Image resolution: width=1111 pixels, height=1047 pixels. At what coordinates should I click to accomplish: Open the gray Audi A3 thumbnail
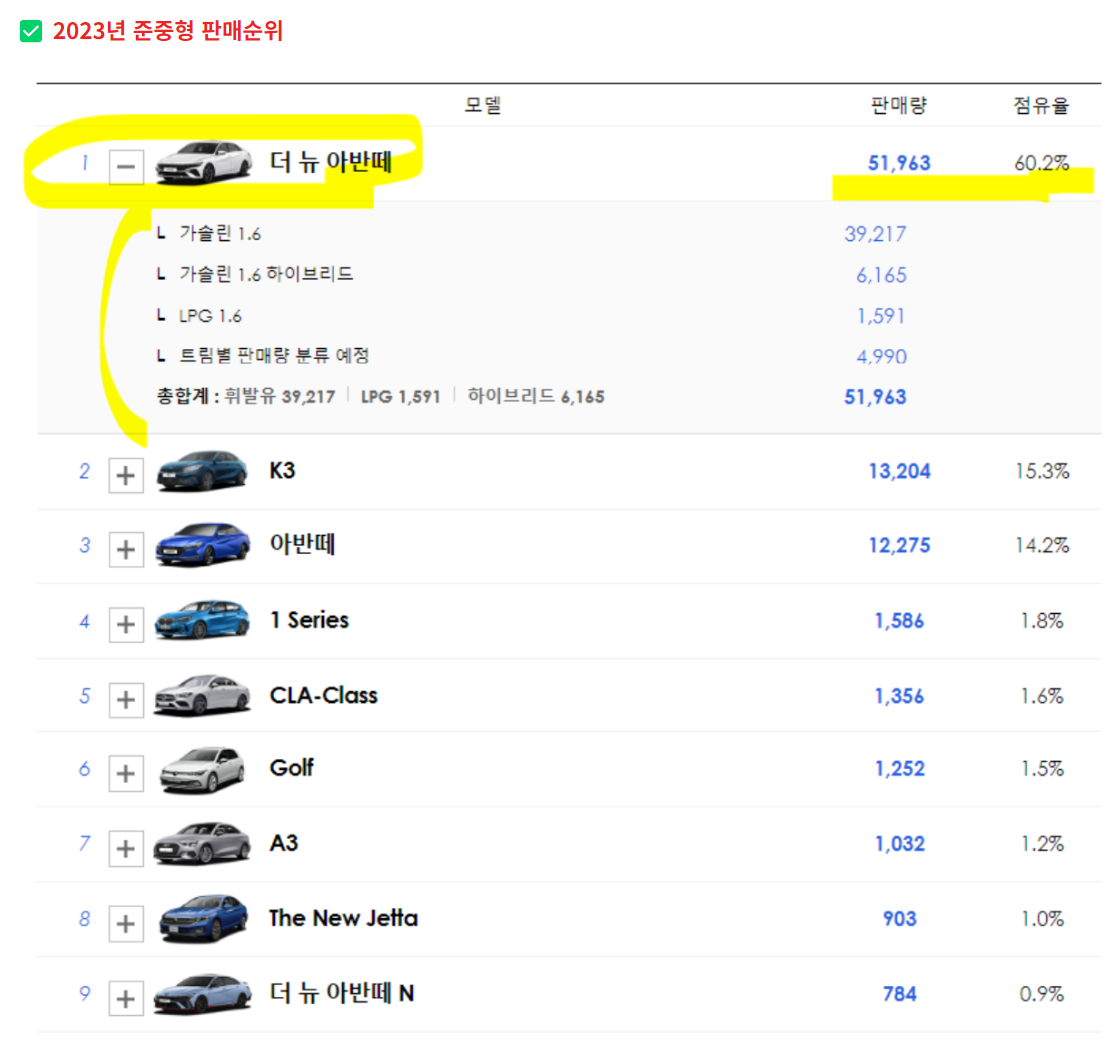(203, 844)
